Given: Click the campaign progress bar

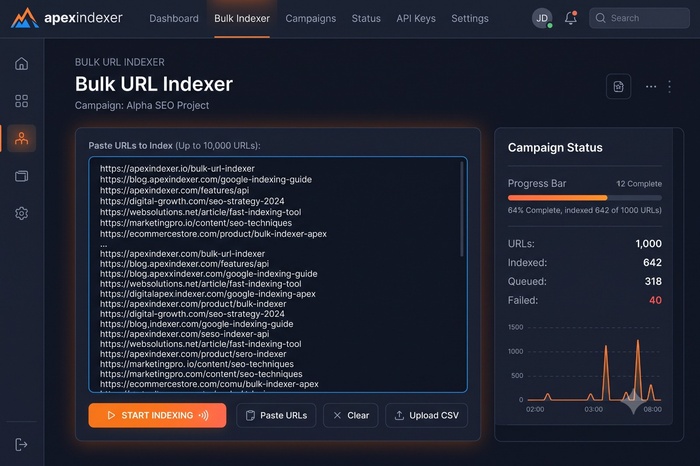Looking at the screenshot, I should (584, 198).
